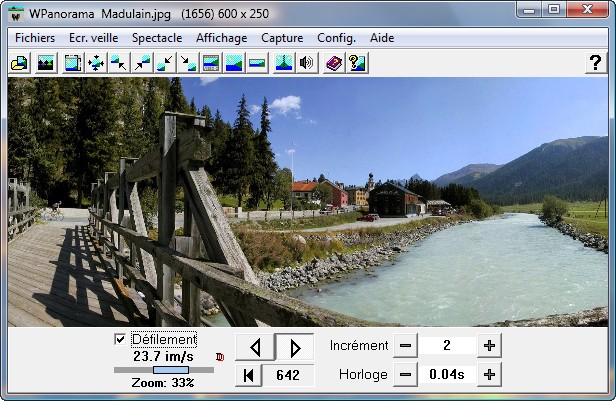Screen dimensions: 616x401
Task: Increase Incrément with plus button
Action: point(489,346)
